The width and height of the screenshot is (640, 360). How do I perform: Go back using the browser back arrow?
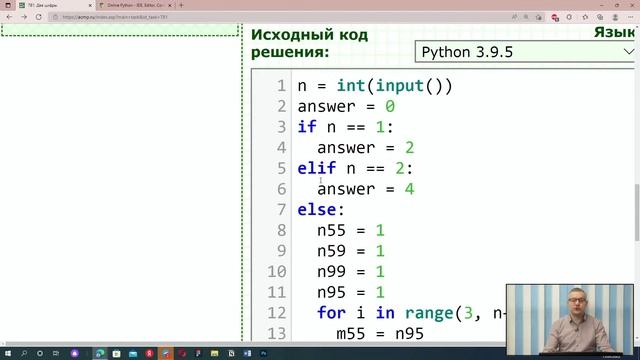coord(9,17)
